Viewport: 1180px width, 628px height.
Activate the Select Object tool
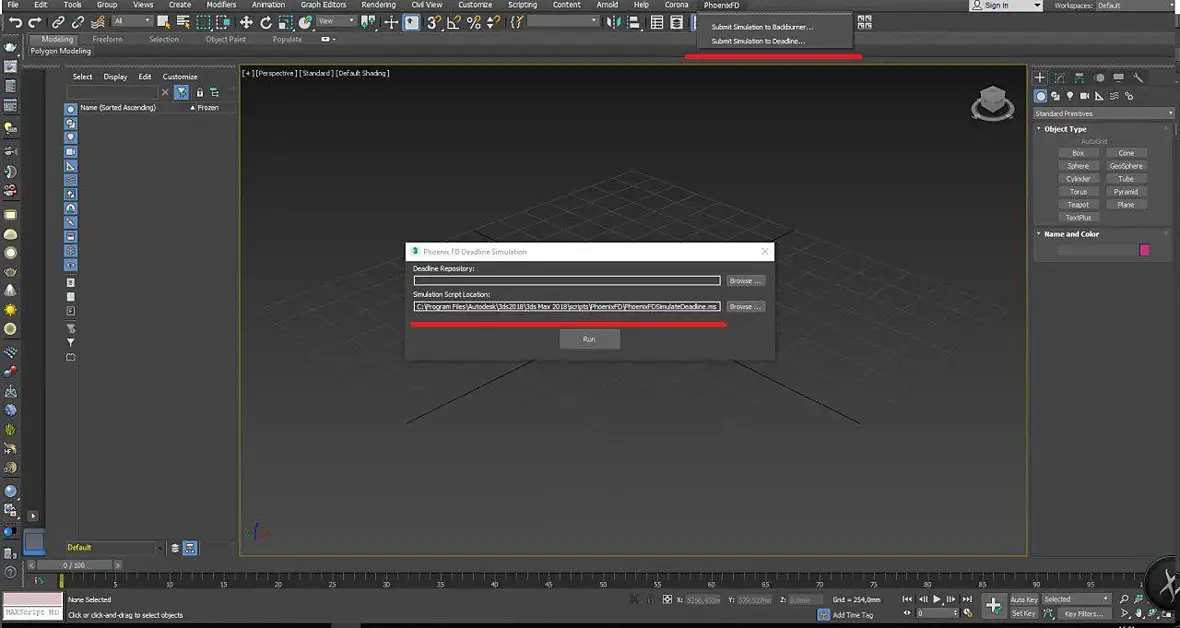[163, 23]
